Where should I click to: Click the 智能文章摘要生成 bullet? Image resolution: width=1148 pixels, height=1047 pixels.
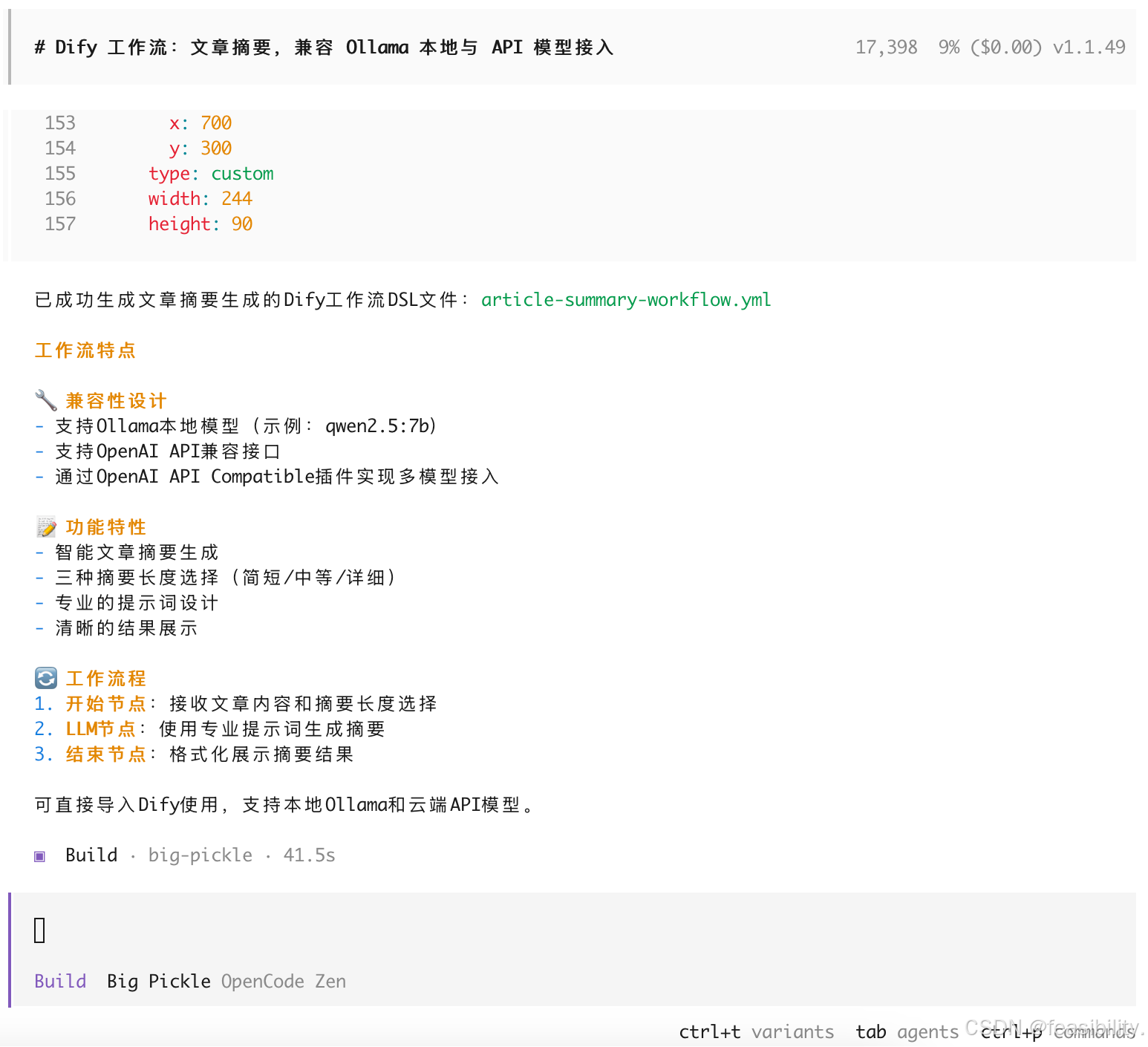pyautogui.click(x=126, y=552)
